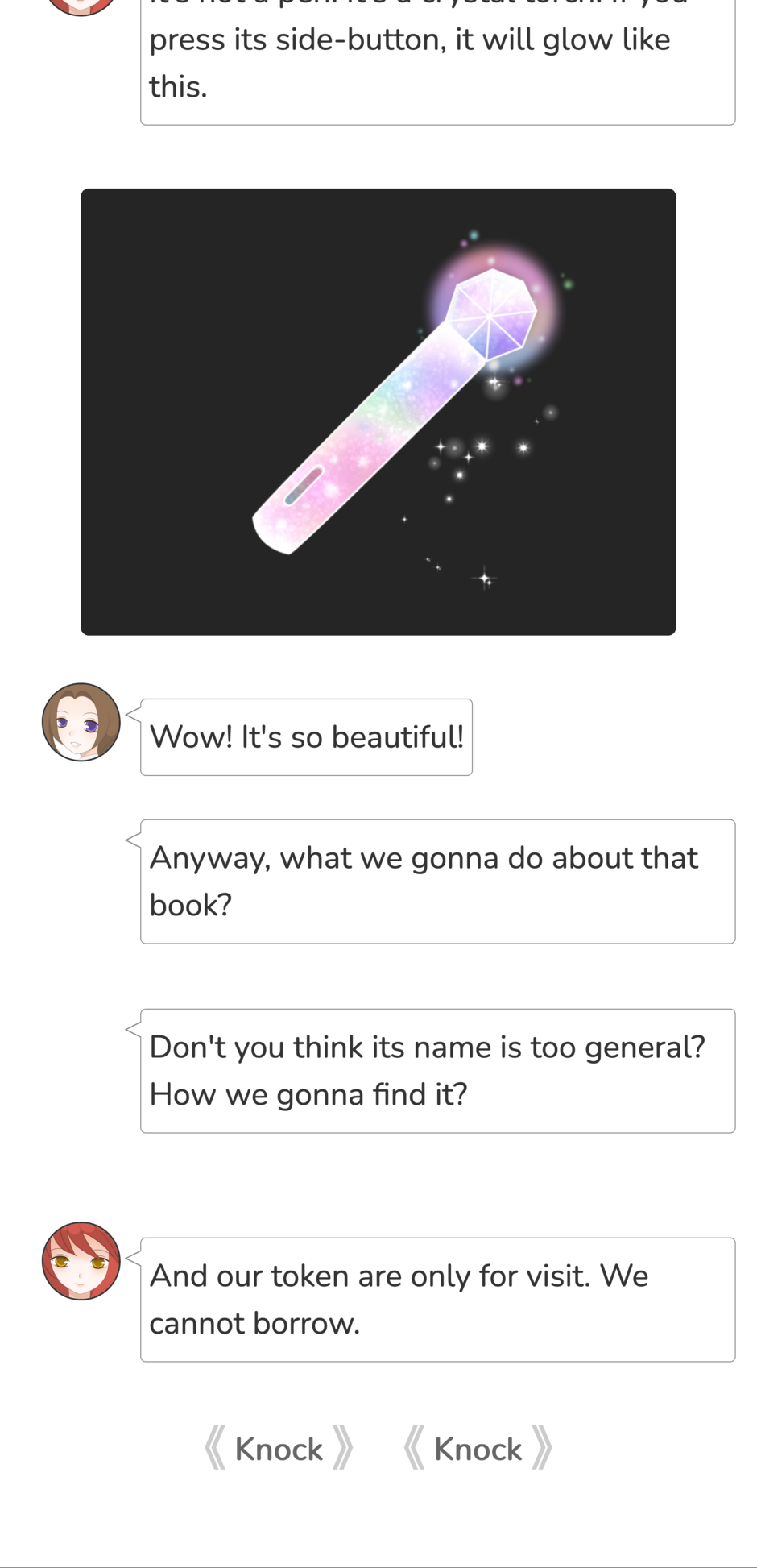Click the right double bracket of the second Knock

[542, 1448]
